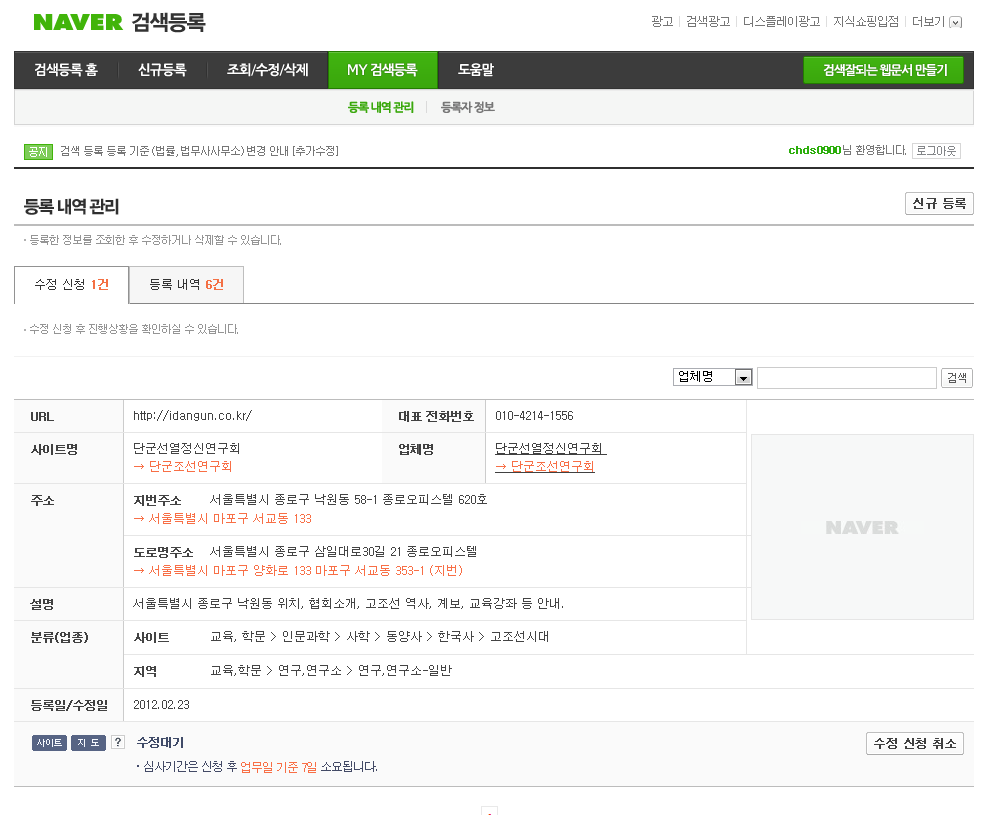Go to 검색등록 홈 menu
The image size is (998, 815).
click(66, 69)
